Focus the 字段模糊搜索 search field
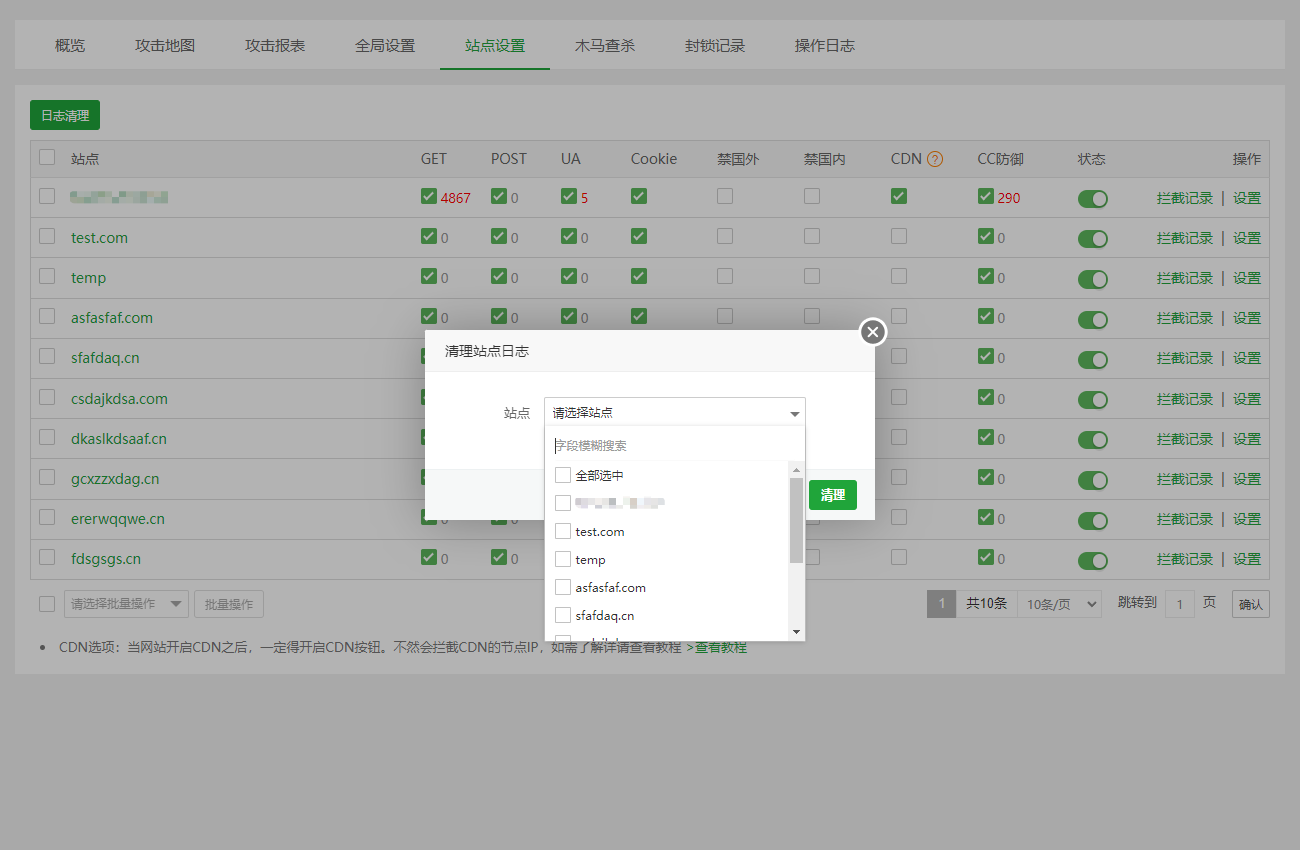Viewport: 1300px width, 850px height. coord(675,446)
